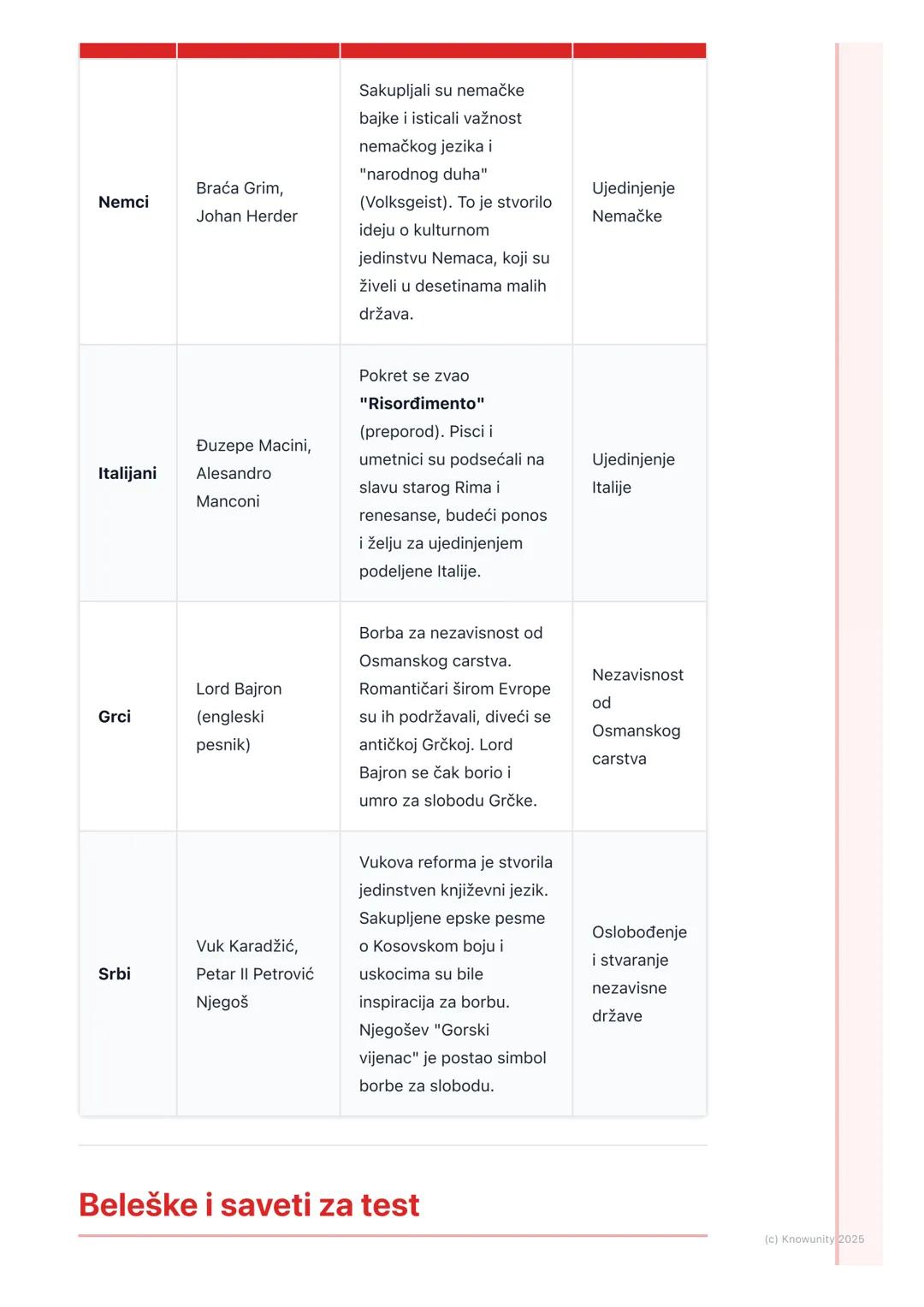Image resolution: width=924 pixels, height=1307 pixels.
Task: Click the "Đuzepe Macini, Alesandro Manconi" cell
Action: [x=253, y=473]
